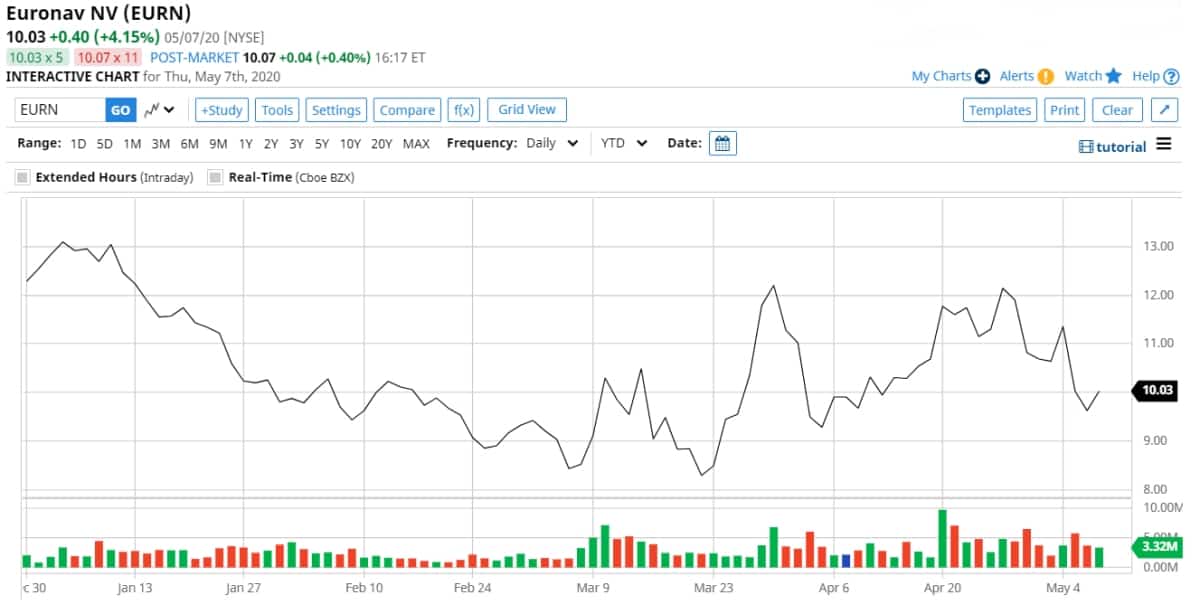Viewport: 1200px width, 614px height.
Task: Select the 10Y range
Action: [x=350, y=144]
